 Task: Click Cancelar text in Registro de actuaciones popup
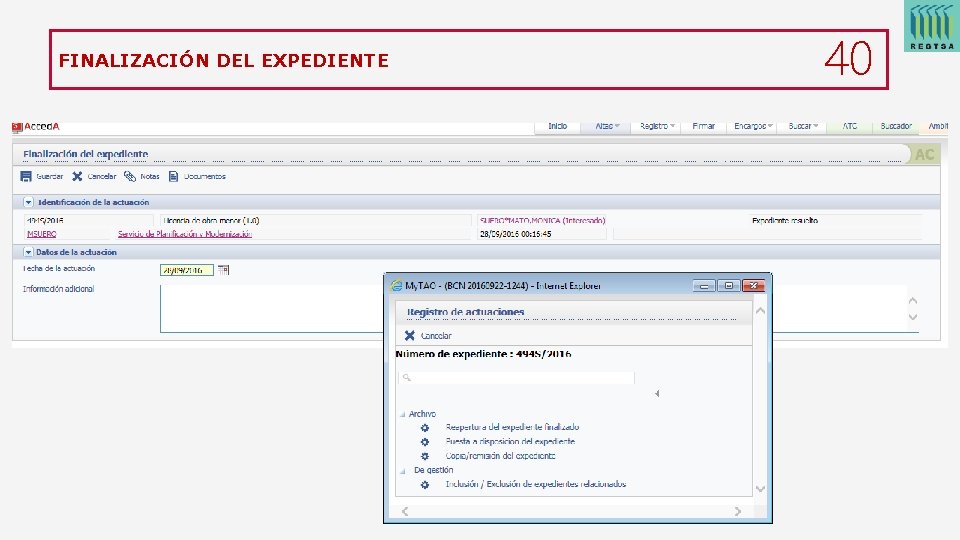[436, 336]
